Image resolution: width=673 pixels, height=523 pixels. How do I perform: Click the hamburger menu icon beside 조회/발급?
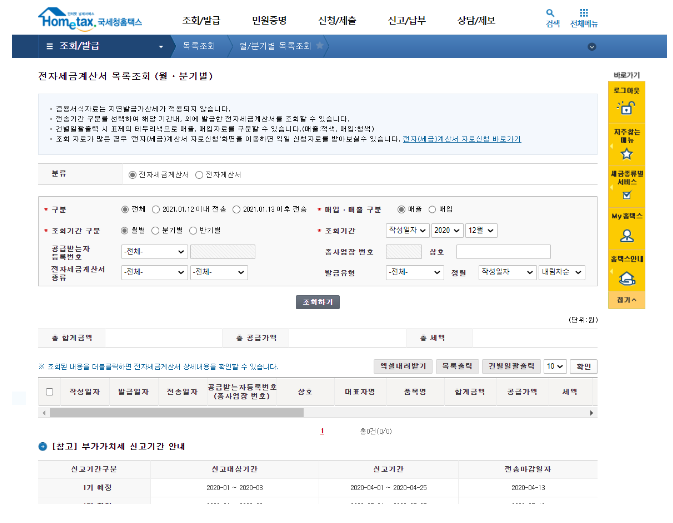tap(50, 46)
